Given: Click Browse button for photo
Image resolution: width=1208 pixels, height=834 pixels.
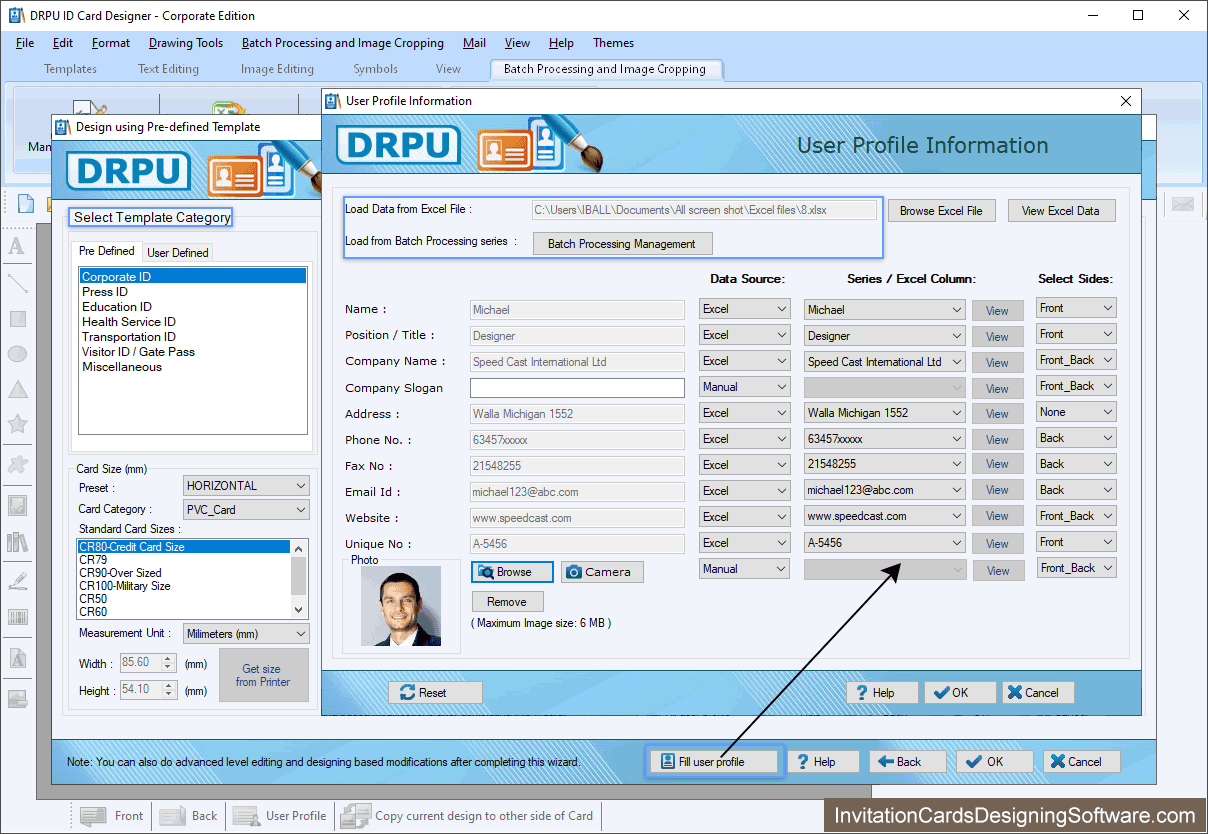Looking at the screenshot, I should click(513, 572).
